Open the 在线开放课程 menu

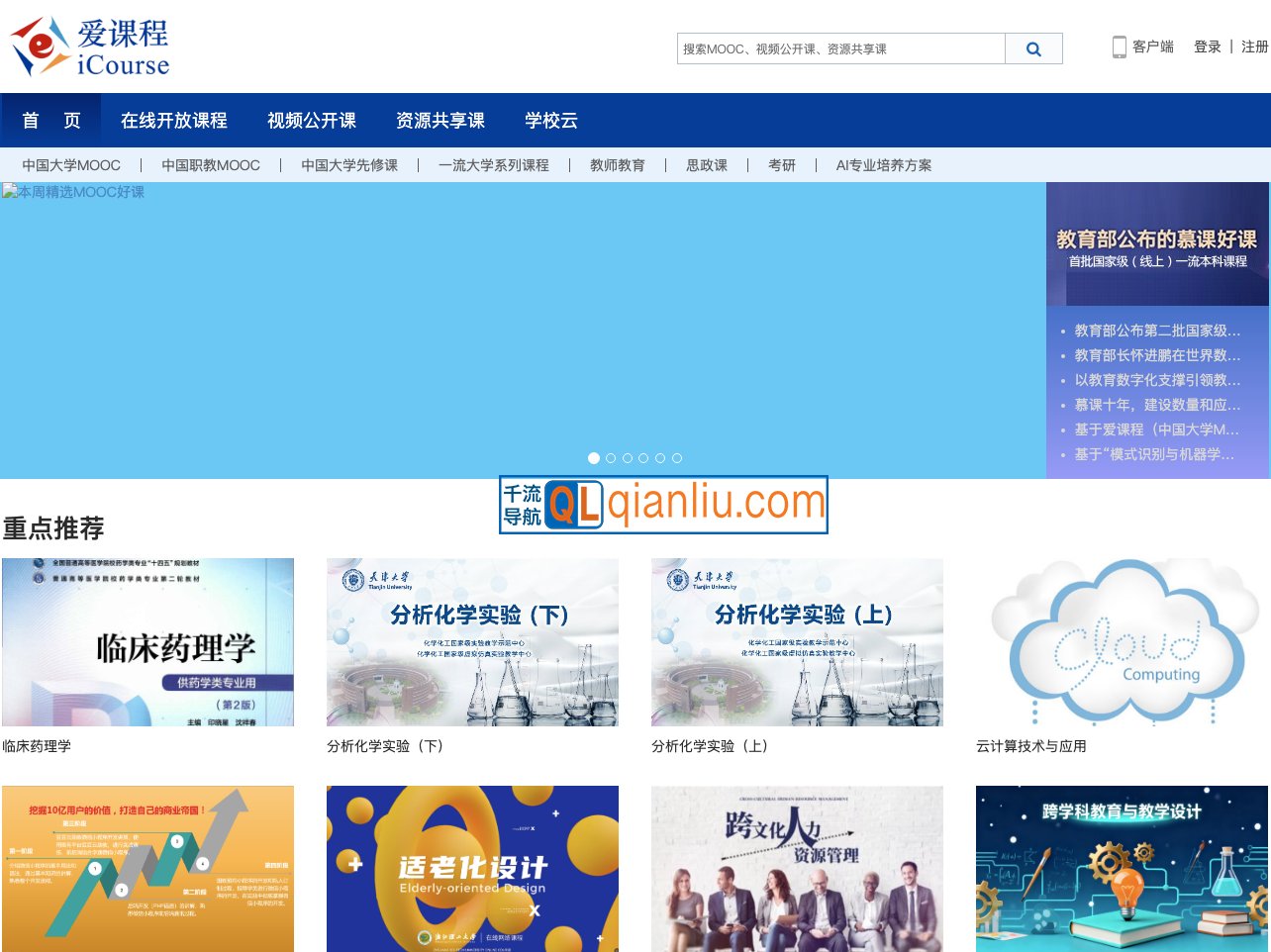[174, 121]
